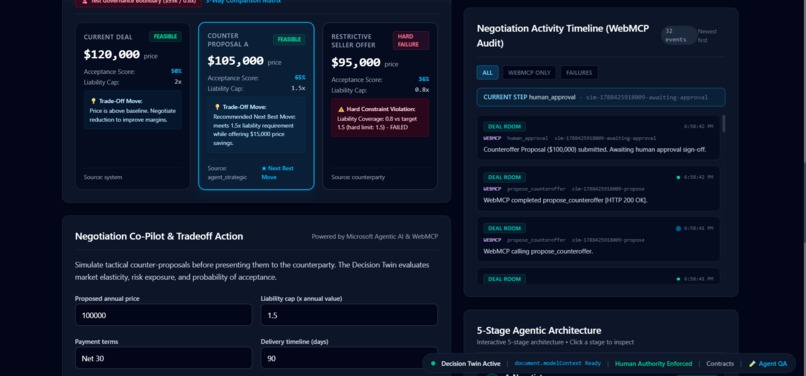The image size is (806, 376).
Task: Click the 'Source: agent_strategic' text
Action: [227, 173]
